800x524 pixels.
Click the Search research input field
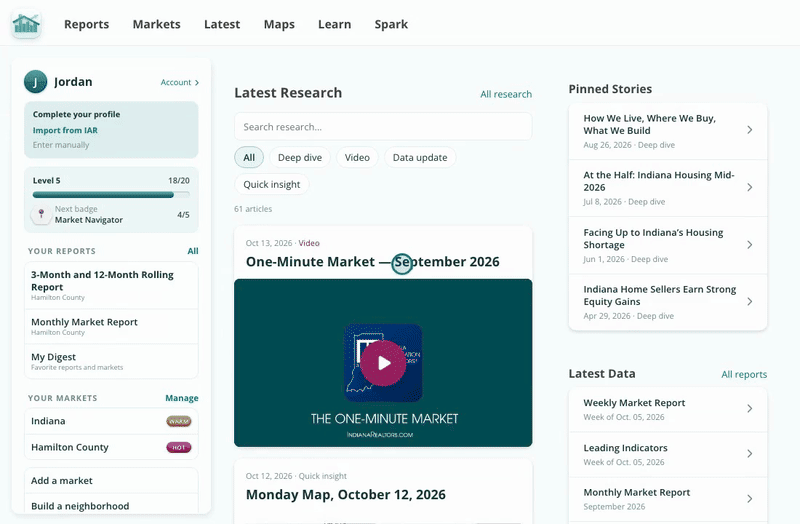tap(383, 127)
